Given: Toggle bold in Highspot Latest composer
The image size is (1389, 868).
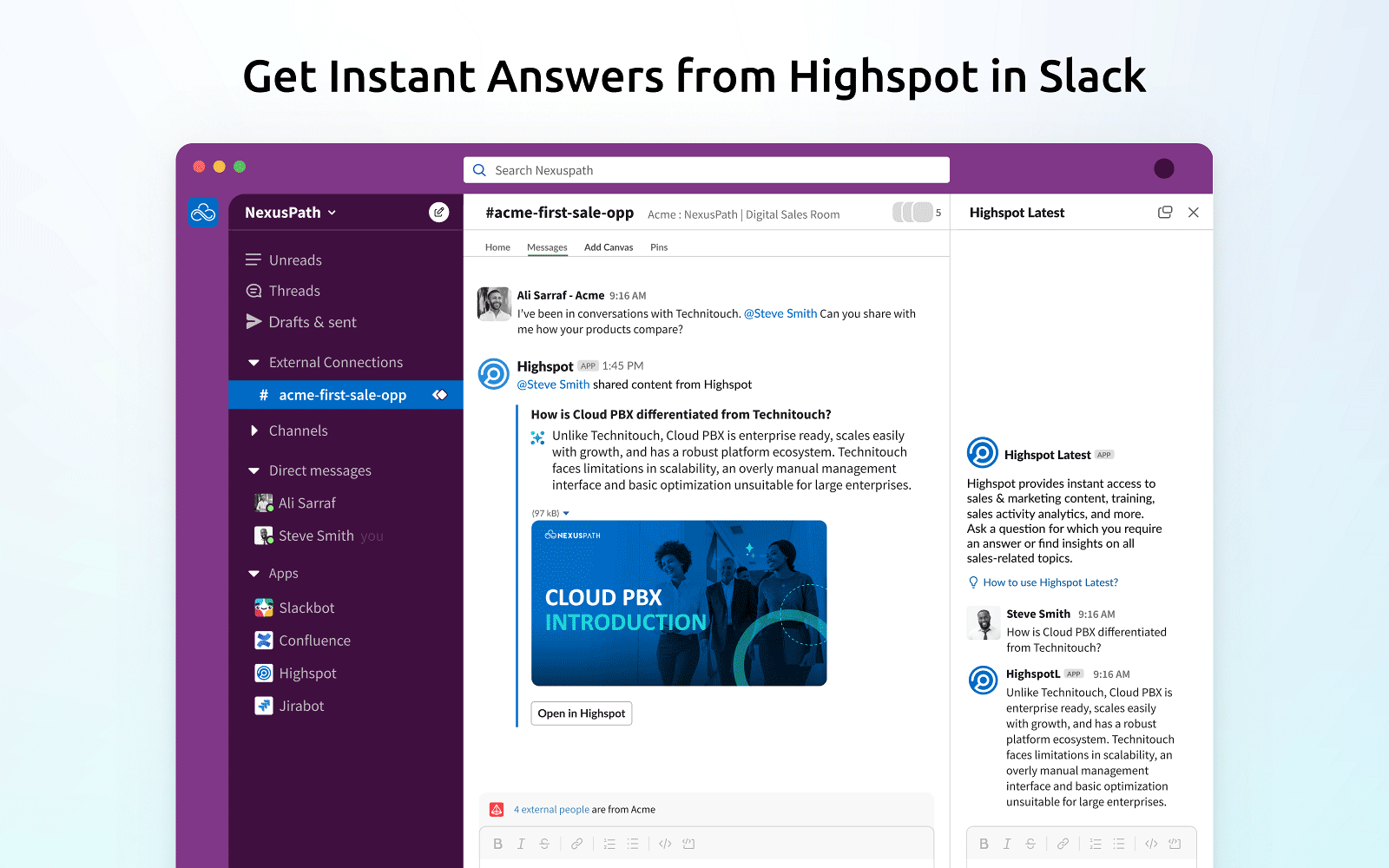Looking at the screenshot, I should tap(984, 844).
